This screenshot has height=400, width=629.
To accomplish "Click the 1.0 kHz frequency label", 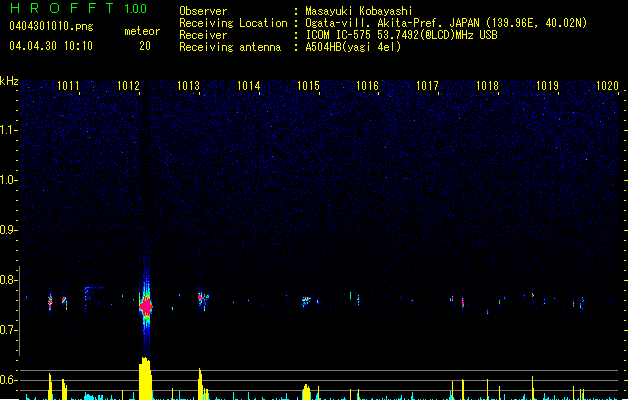I will pyautogui.click(x=8, y=180).
